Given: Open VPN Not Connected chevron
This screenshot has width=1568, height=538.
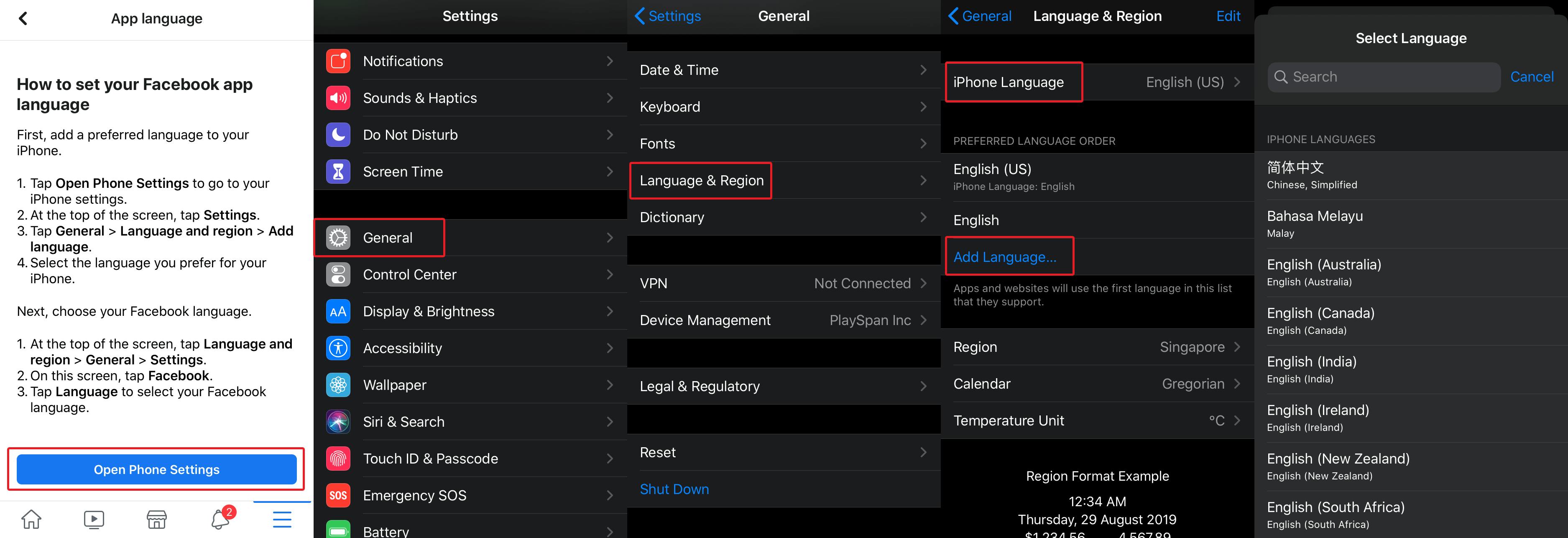Looking at the screenshot, I should tap(923, 283).
